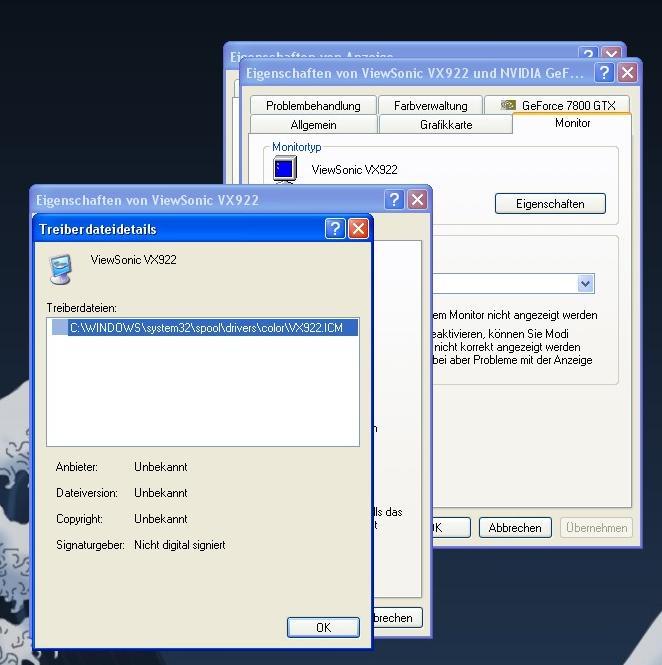Screen dimensions: 662x665
Task: Click the NVIDIA logo on GeForce tab
Action: coord(508,105)
